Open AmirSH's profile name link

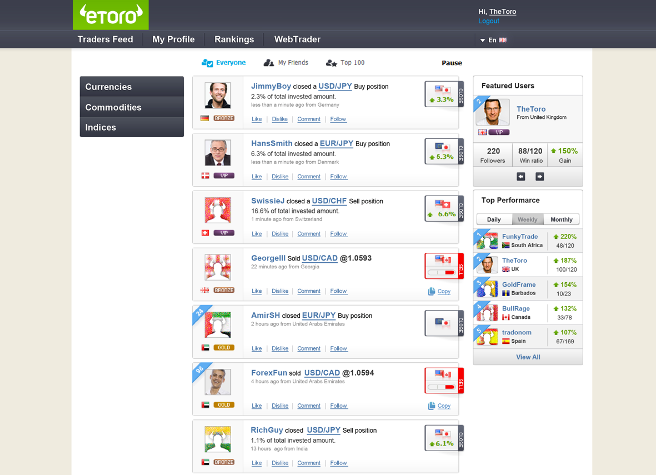(265, 315)
